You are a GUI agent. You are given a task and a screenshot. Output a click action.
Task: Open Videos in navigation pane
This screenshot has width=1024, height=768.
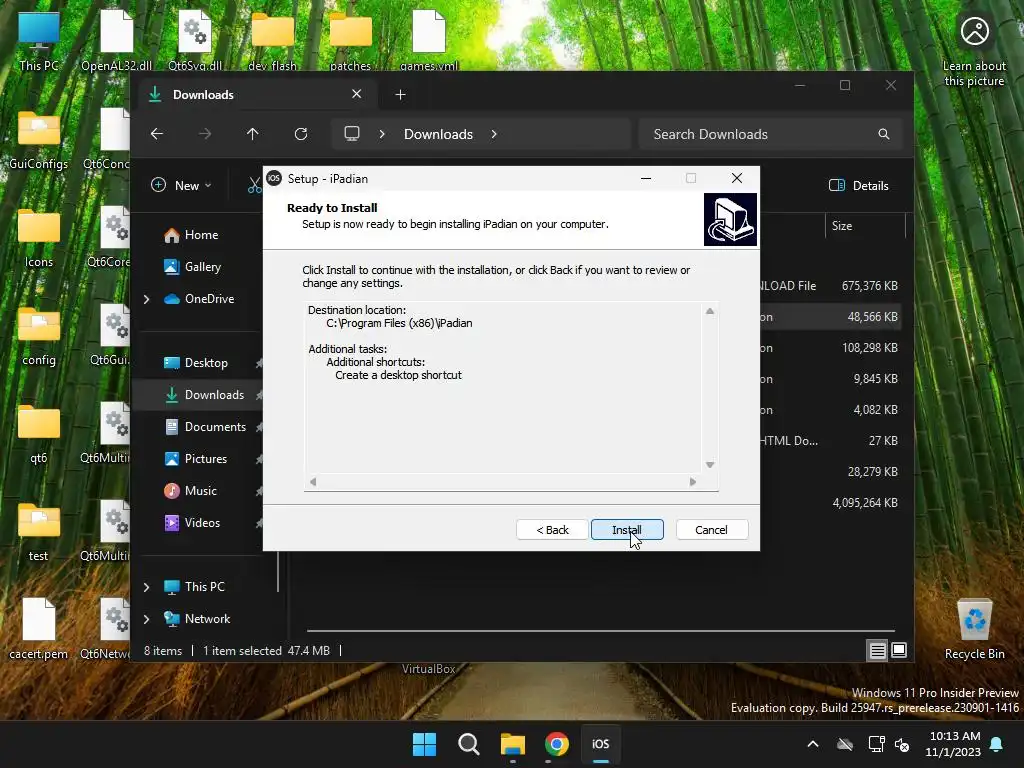(x=202, y=523)
